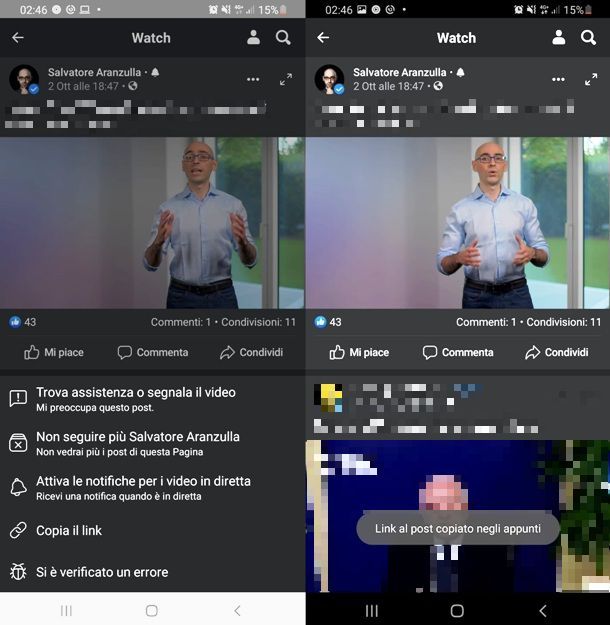This screenshot has width=610, height=625.
Task: Select Attiva le notifiche per i video in diretta
Action: pos(152,487)
